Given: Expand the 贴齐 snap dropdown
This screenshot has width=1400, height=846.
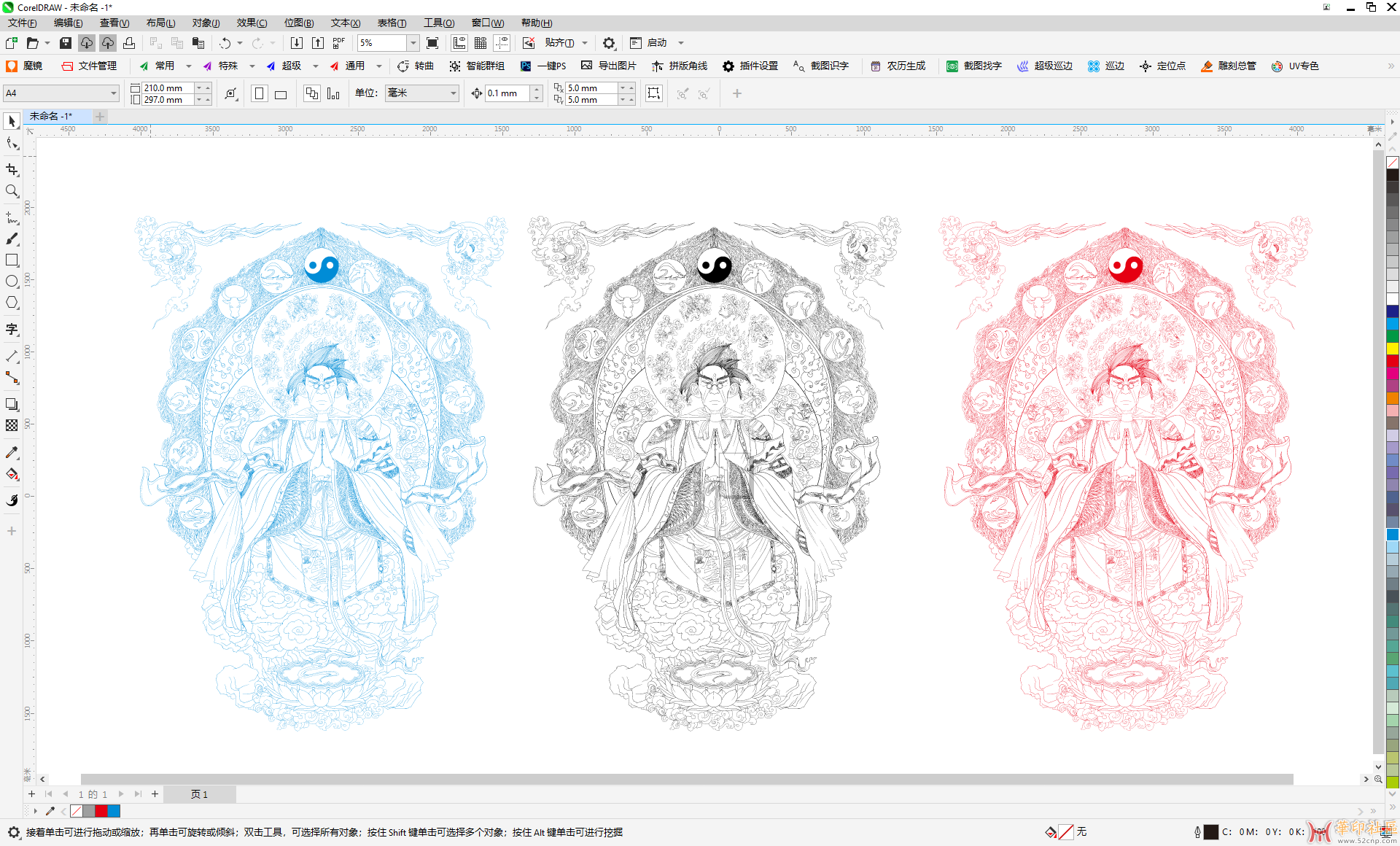Looking at the screenshot, I should pyautogui.click(x=585, y=43).
